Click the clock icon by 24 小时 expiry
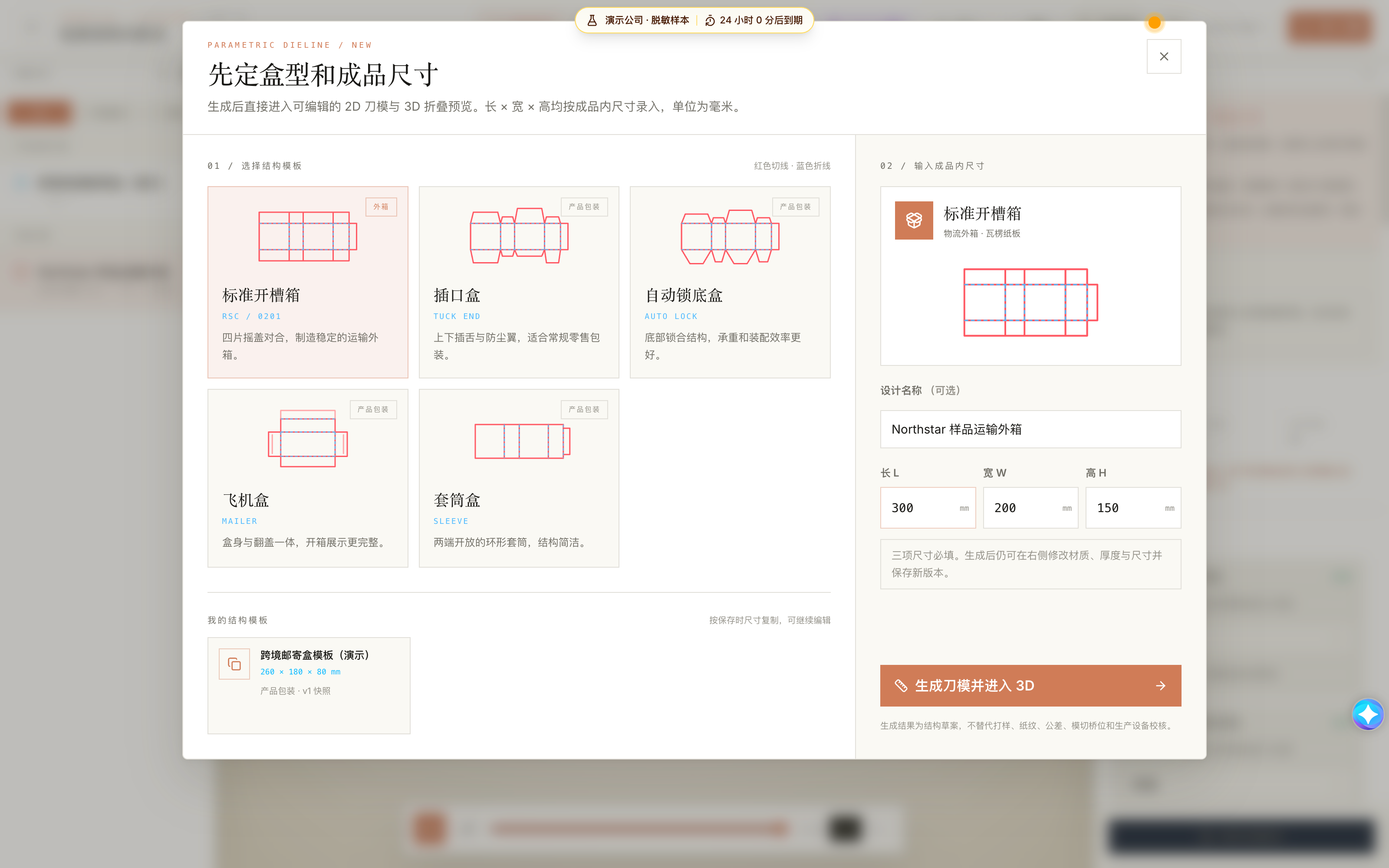The width and height of the screenshot is (1389, 868). tap(709, 20)
